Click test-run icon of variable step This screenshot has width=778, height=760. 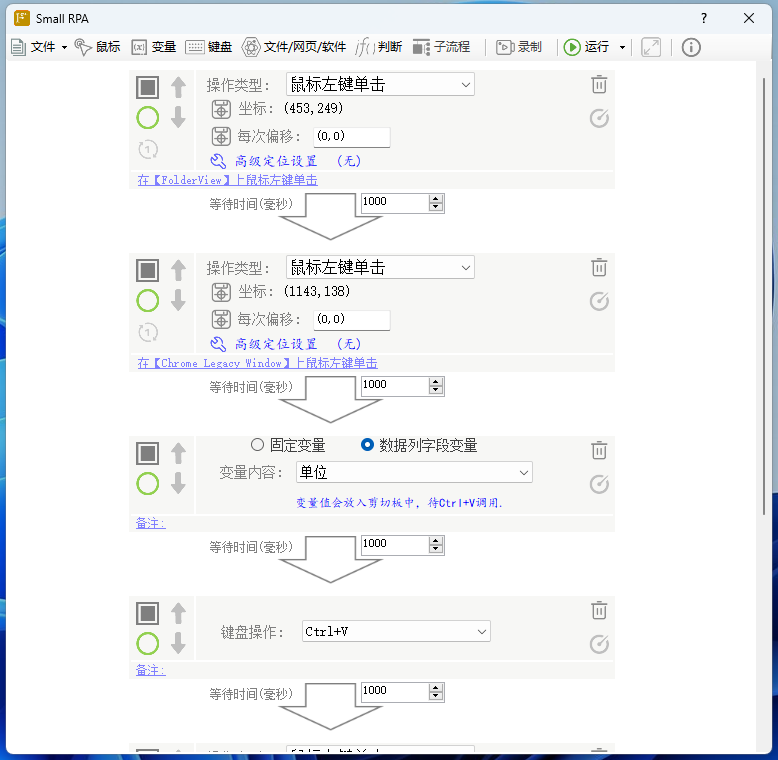pos(599,484)
